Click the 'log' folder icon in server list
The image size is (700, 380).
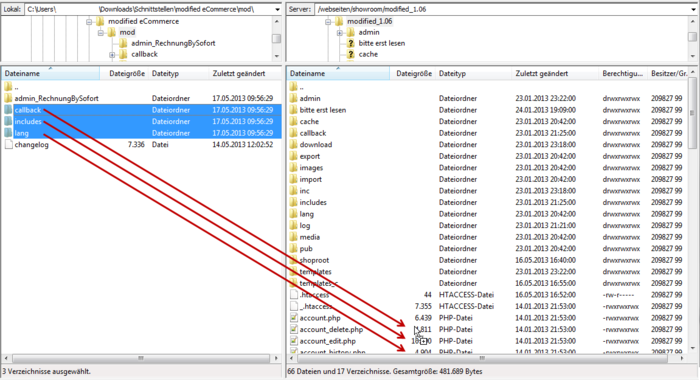click(293, 226)
